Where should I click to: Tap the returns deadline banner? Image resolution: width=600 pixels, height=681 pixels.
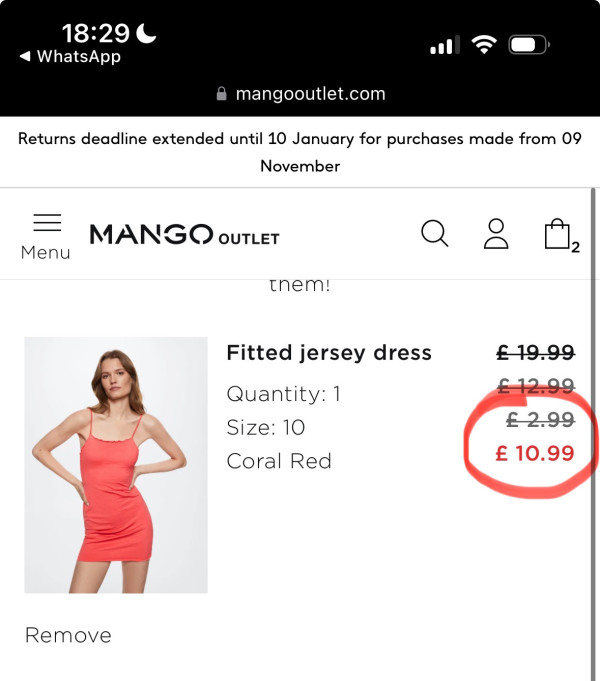click(x=300, y=152)
